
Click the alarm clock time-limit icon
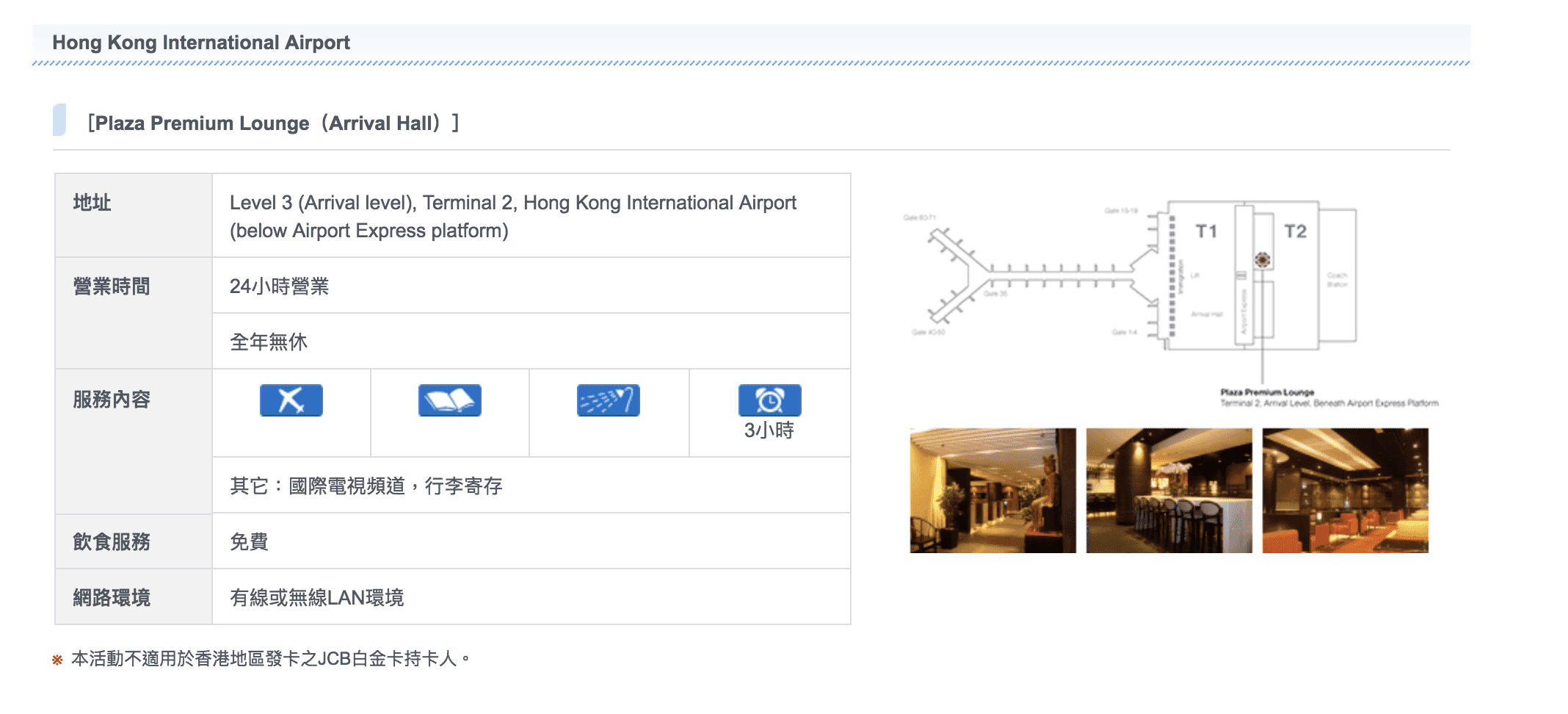click(x=769, y=400)
